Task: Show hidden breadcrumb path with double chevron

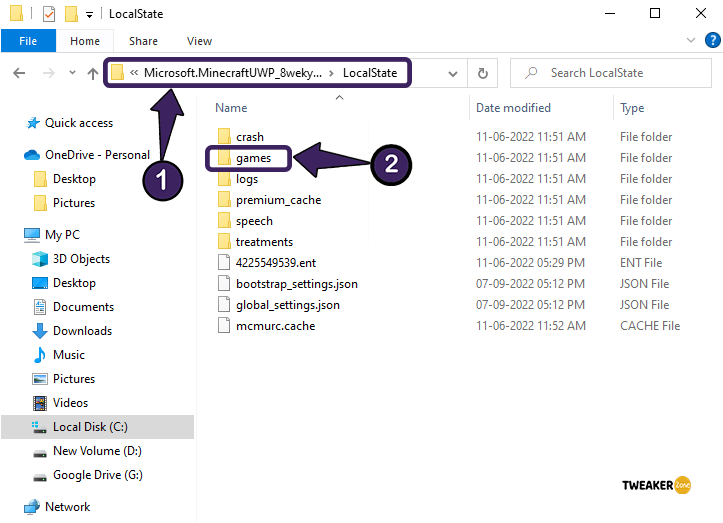Action: (134, 73)
